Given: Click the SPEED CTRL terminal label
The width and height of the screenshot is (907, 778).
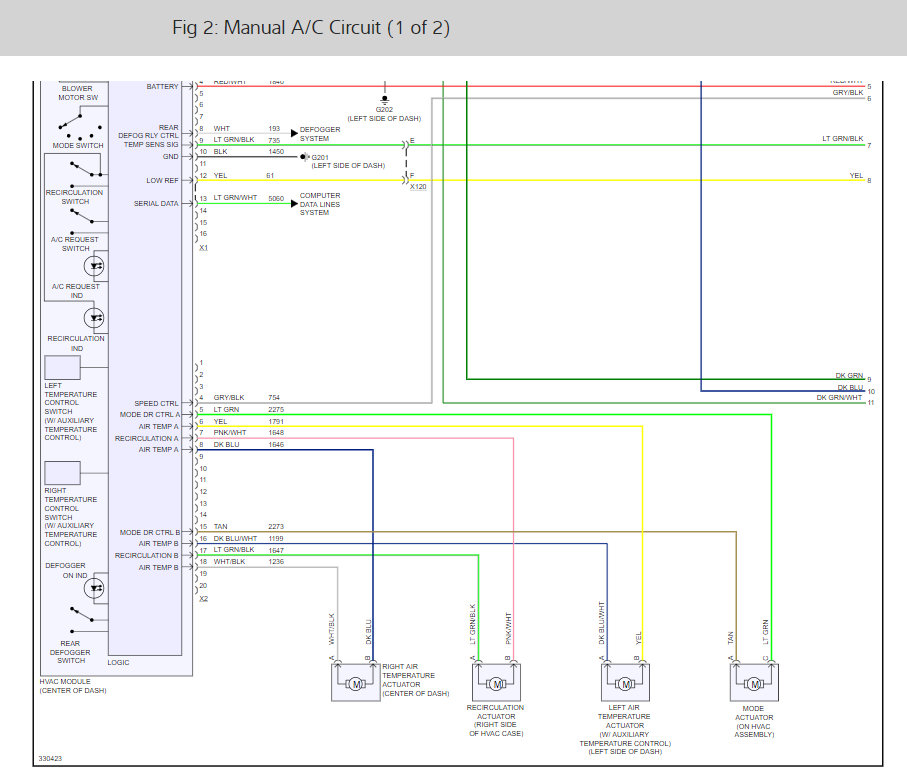Looking at the screenshot, I should (156, 403).
